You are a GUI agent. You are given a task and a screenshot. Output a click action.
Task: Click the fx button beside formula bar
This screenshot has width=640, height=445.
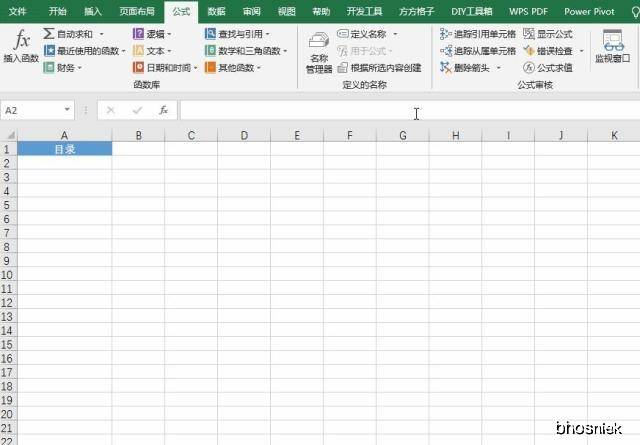[164, 110]
